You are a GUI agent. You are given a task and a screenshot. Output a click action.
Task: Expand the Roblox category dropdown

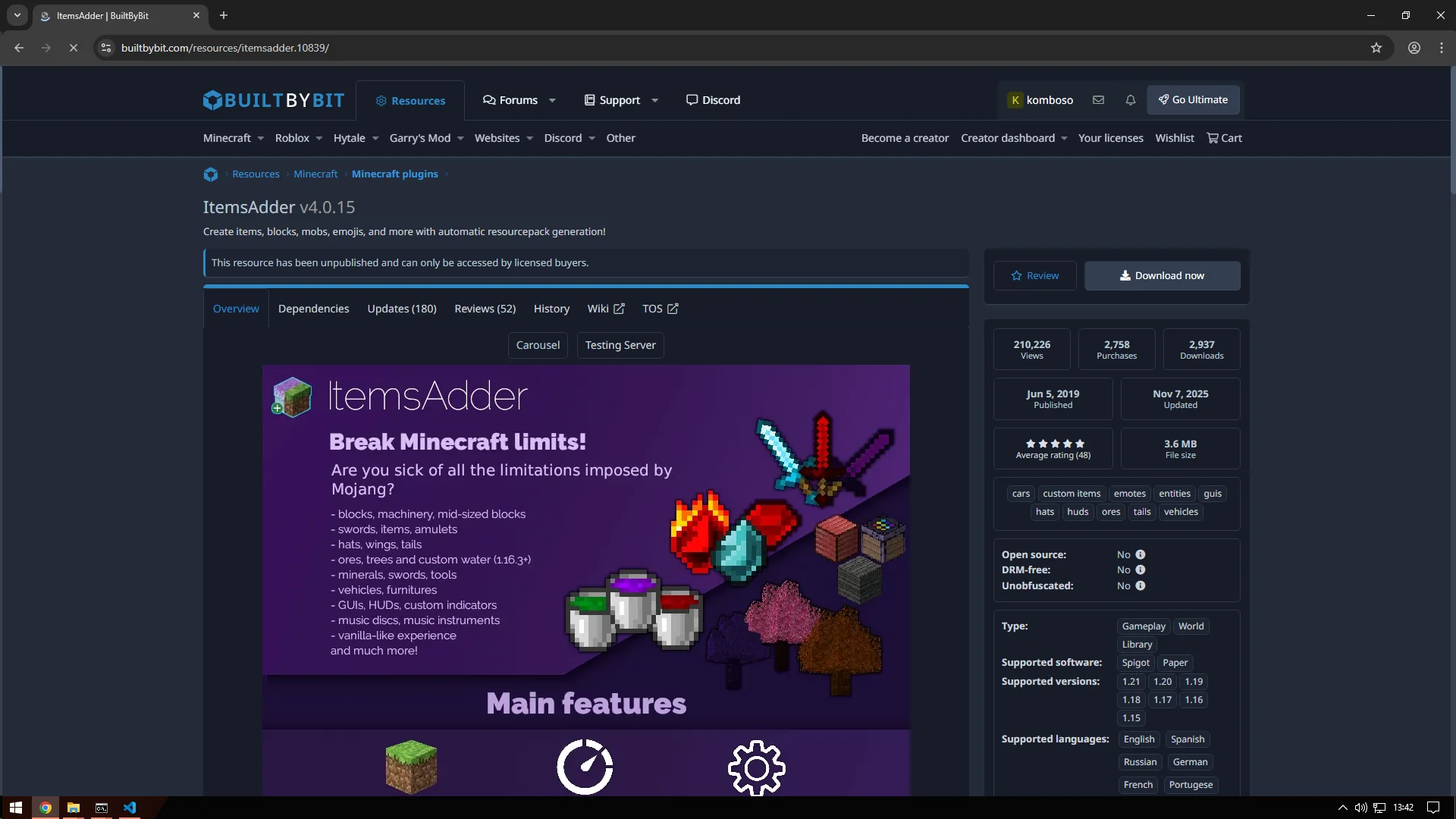[x=318, y=139]
